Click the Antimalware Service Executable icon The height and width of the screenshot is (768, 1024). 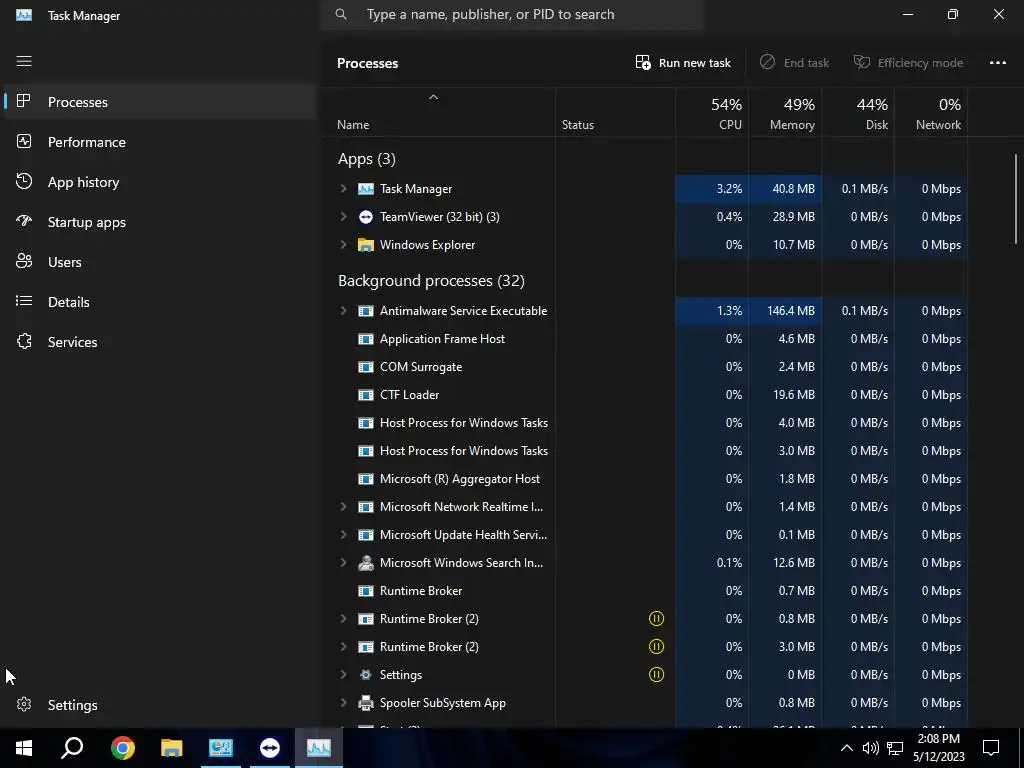(366, 311)
